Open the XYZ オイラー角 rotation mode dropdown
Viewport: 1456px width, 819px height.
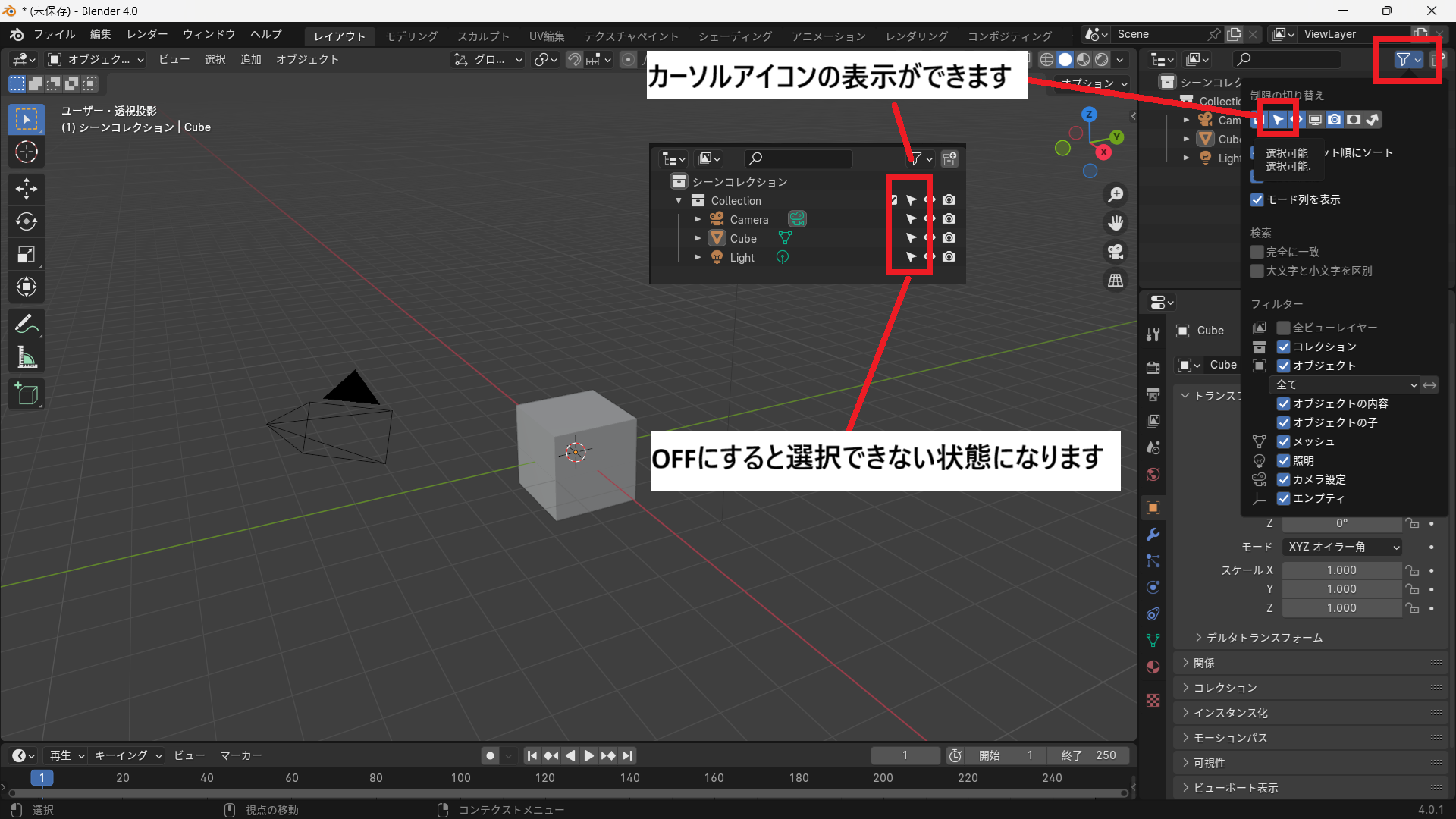coord(1342,547)
